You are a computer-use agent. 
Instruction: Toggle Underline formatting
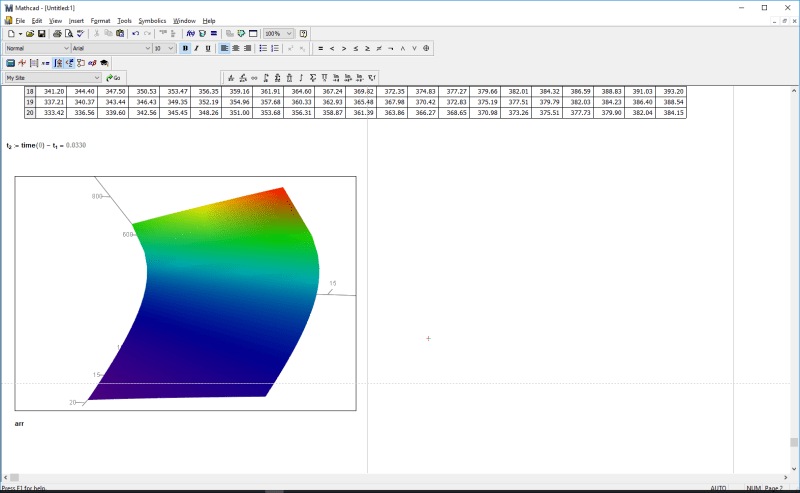point(208,48)
